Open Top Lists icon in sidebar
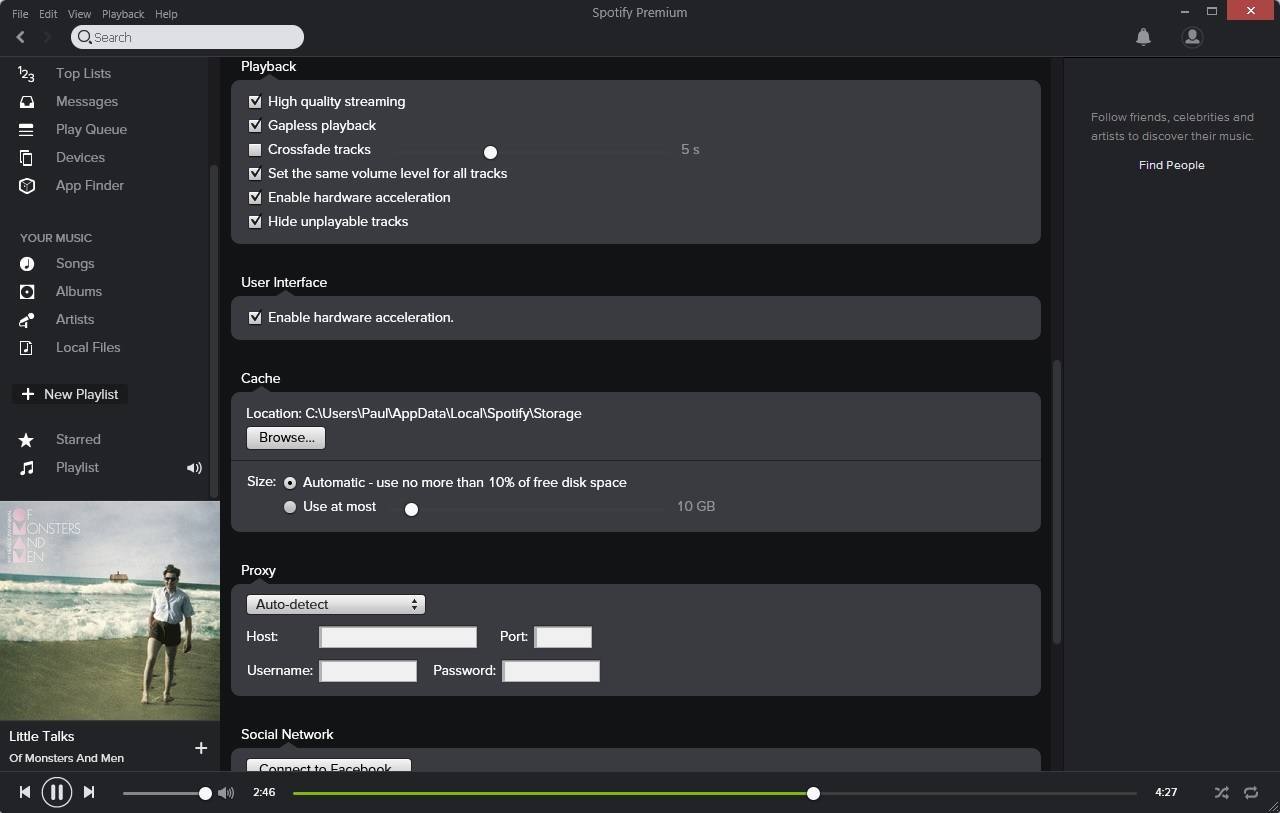Screen dimensions: 1280x813 (x=26, y=74)
